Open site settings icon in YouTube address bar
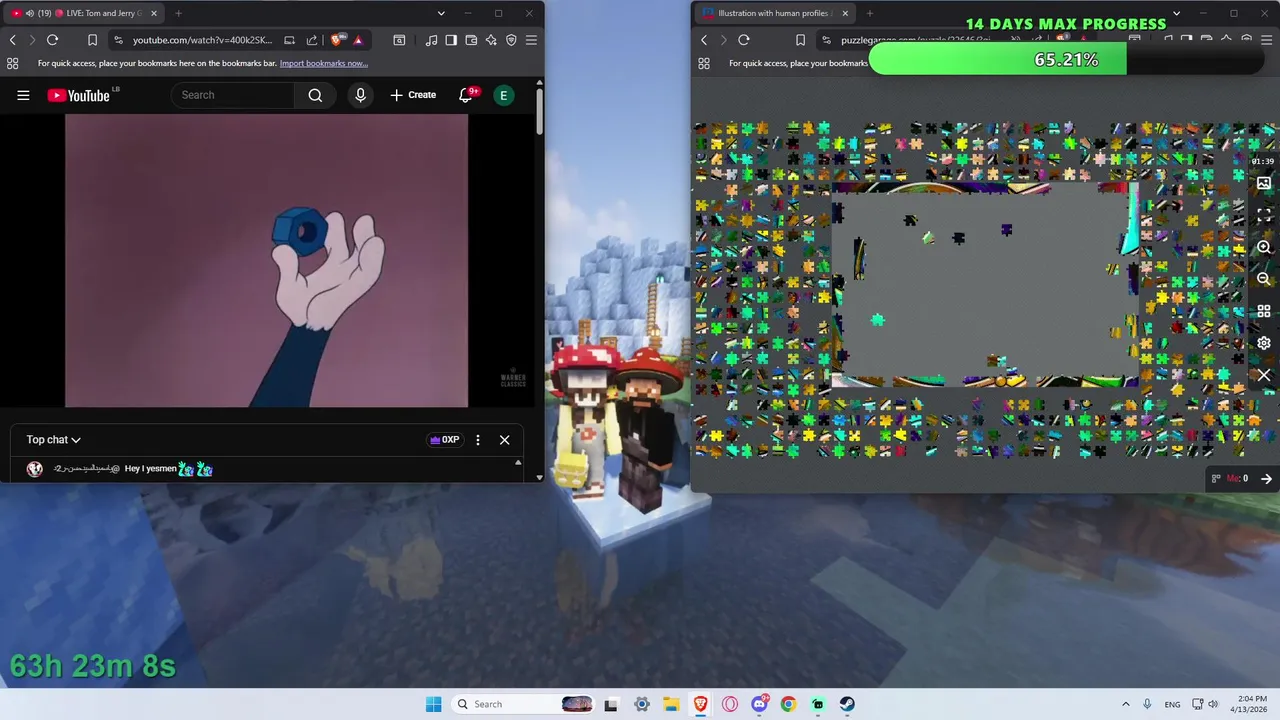Image resolution: width=1280 pixels, height=720 pixels. coord(119,40)
